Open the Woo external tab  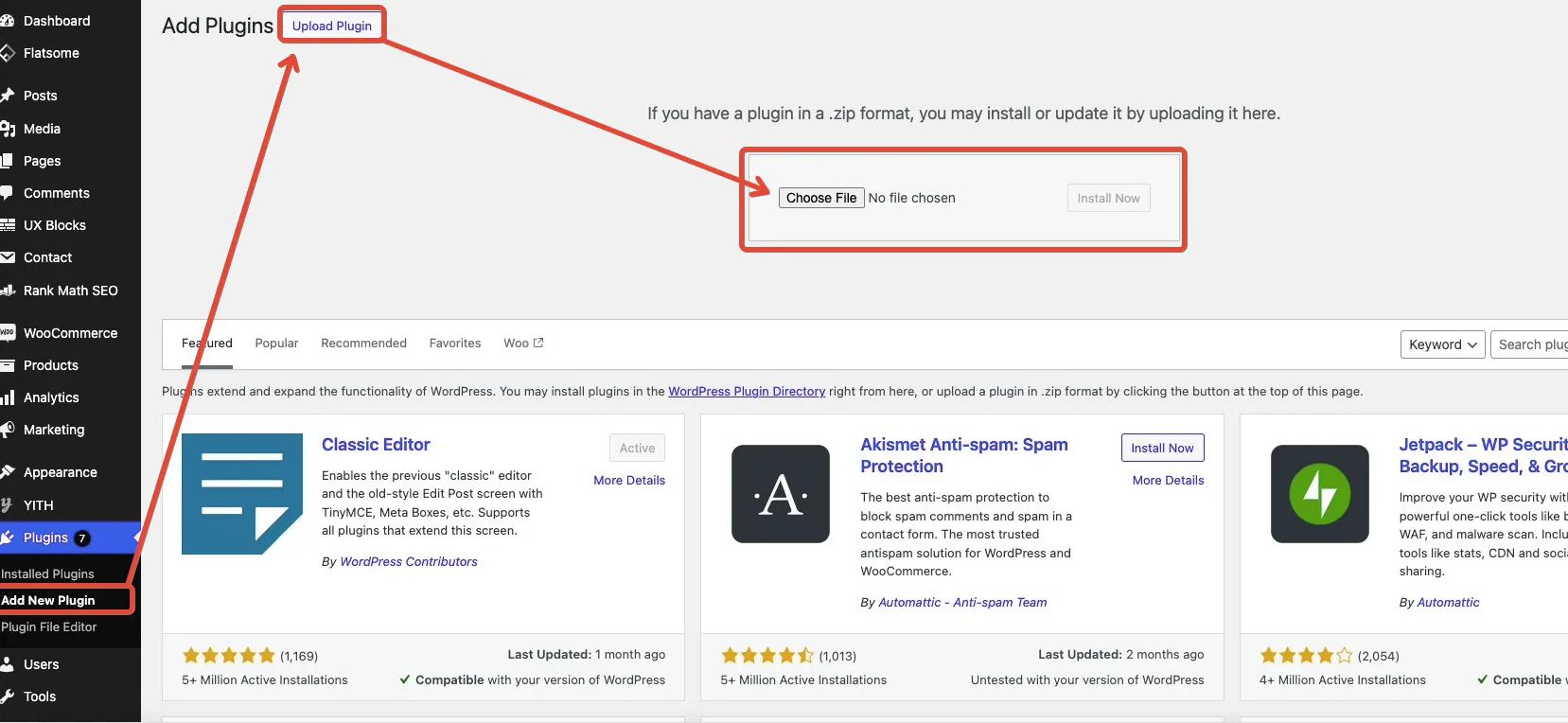pos(523,344)
